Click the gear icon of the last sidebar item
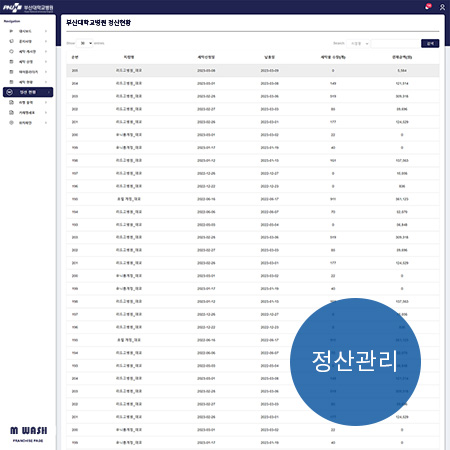450x450 pixels. pyautogui.click(x=11, y=123)
